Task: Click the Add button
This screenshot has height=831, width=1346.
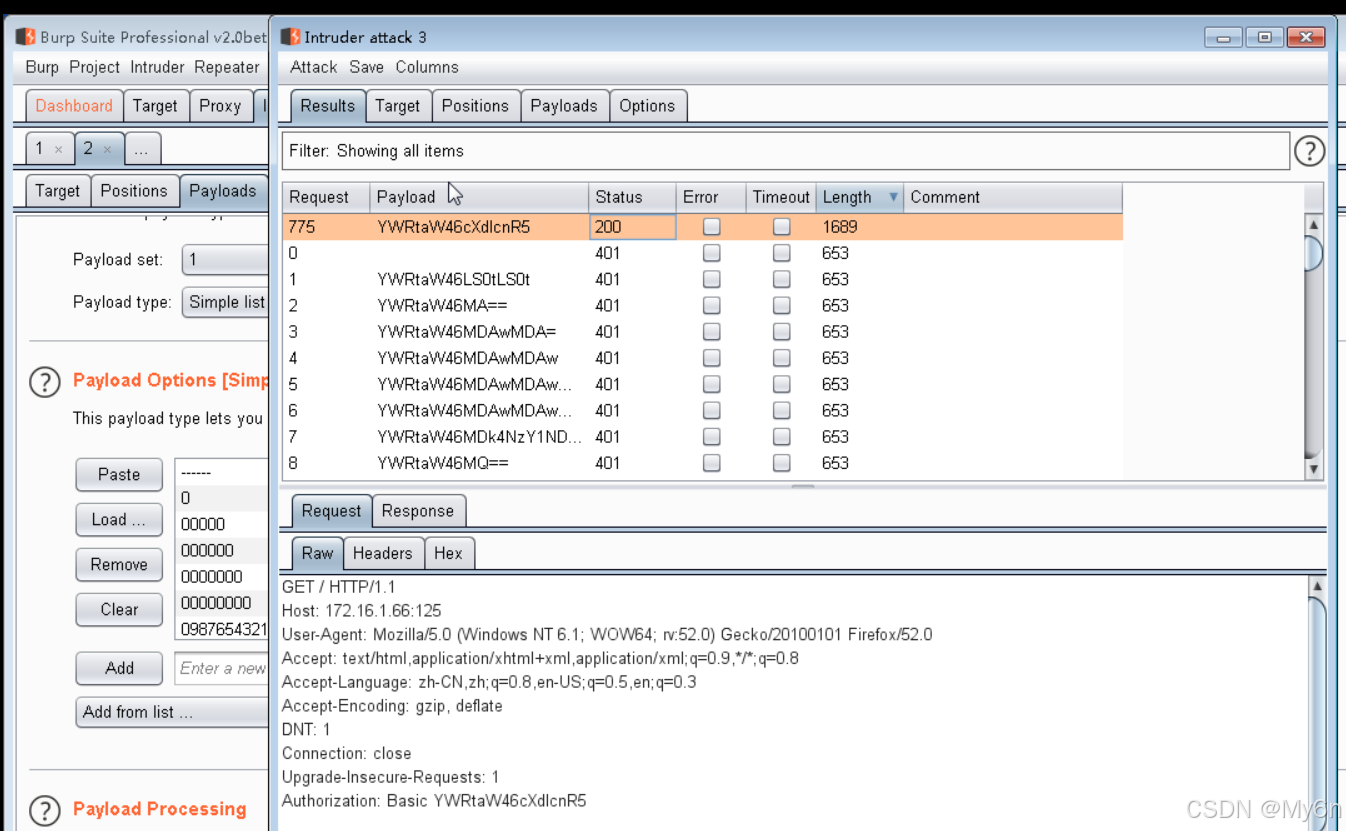Action: pos(119,668)
